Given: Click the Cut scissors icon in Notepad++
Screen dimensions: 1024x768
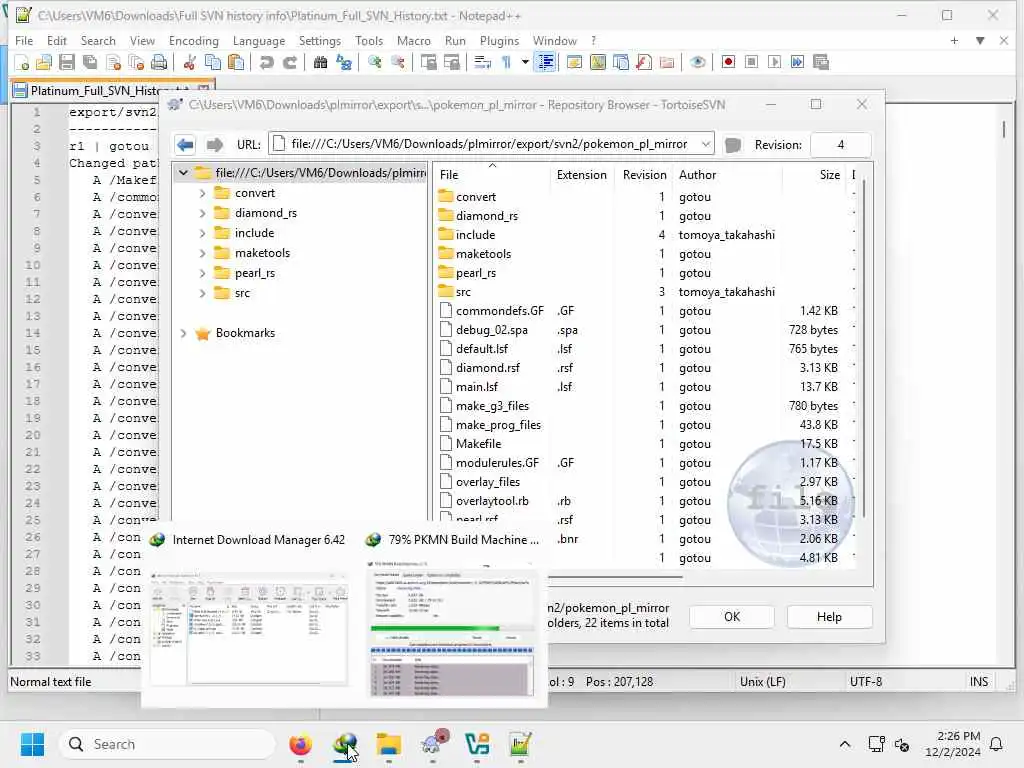Looking at the screenshot, I should point(189,62).
